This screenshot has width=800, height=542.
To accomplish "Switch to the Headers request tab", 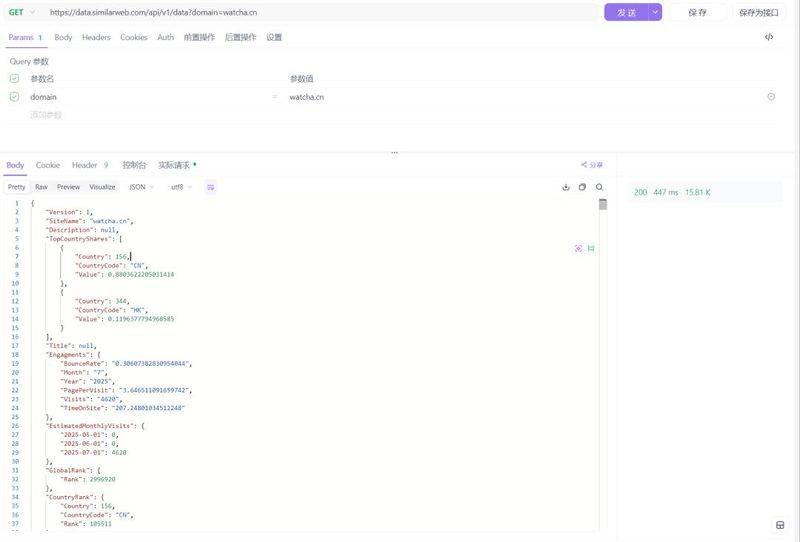I will (x=96, y=37).
